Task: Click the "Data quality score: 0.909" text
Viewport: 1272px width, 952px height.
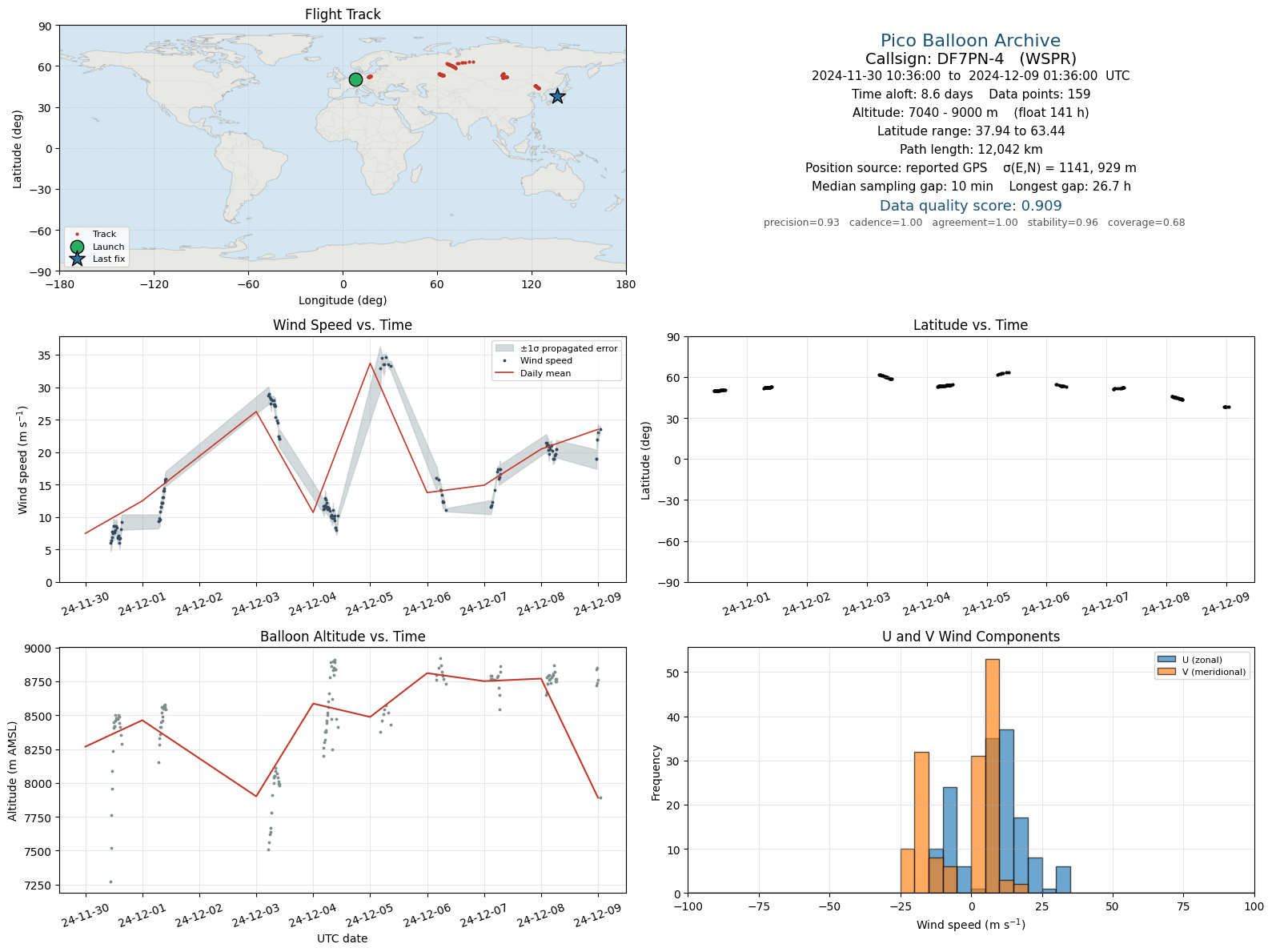Action: point(970,206)
